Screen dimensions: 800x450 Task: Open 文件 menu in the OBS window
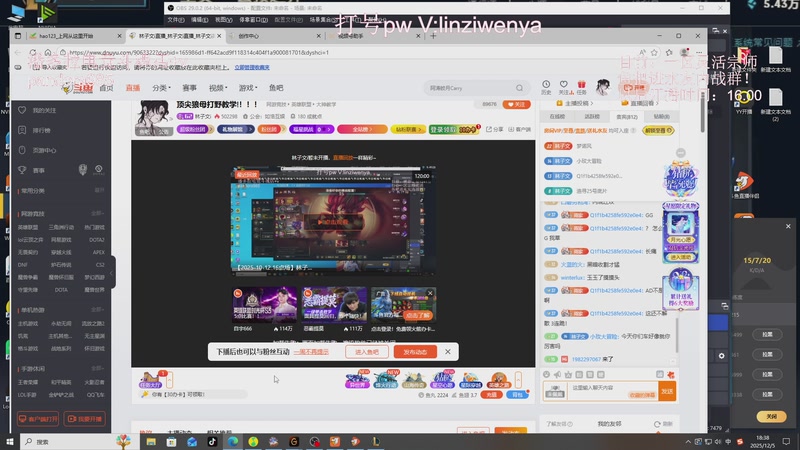(176, 19)
